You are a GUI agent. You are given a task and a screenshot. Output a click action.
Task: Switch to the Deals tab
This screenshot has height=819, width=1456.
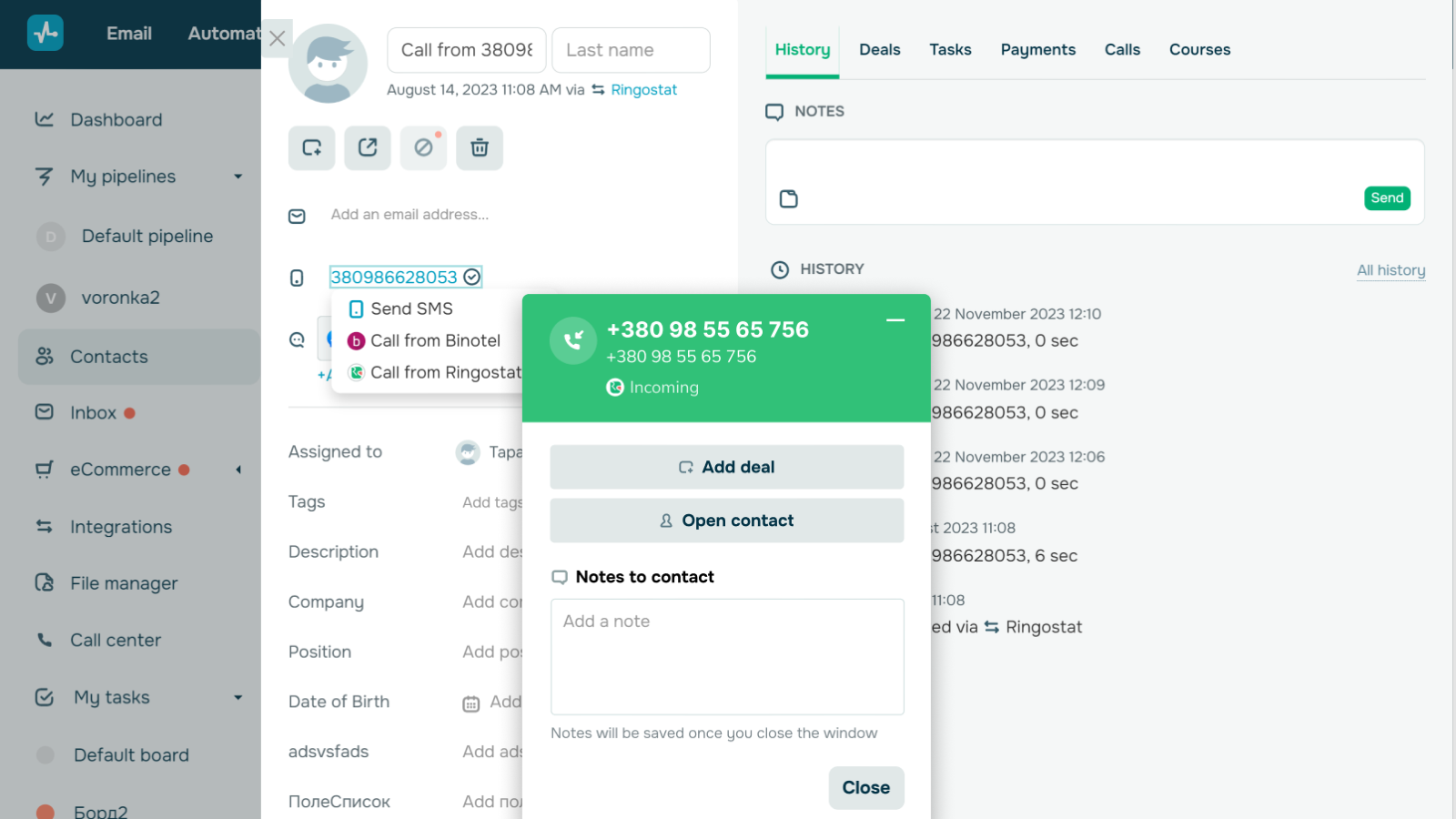pyautogui.click(x=879, y=50)
